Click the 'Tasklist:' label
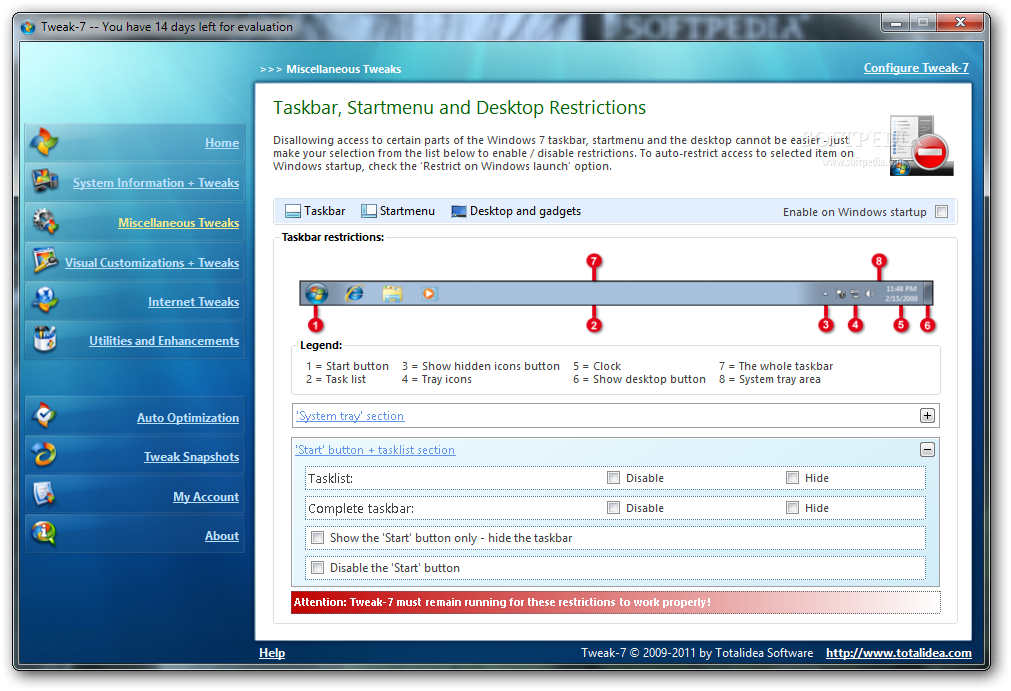This screenshot has width=1011, height=691. 330,478
